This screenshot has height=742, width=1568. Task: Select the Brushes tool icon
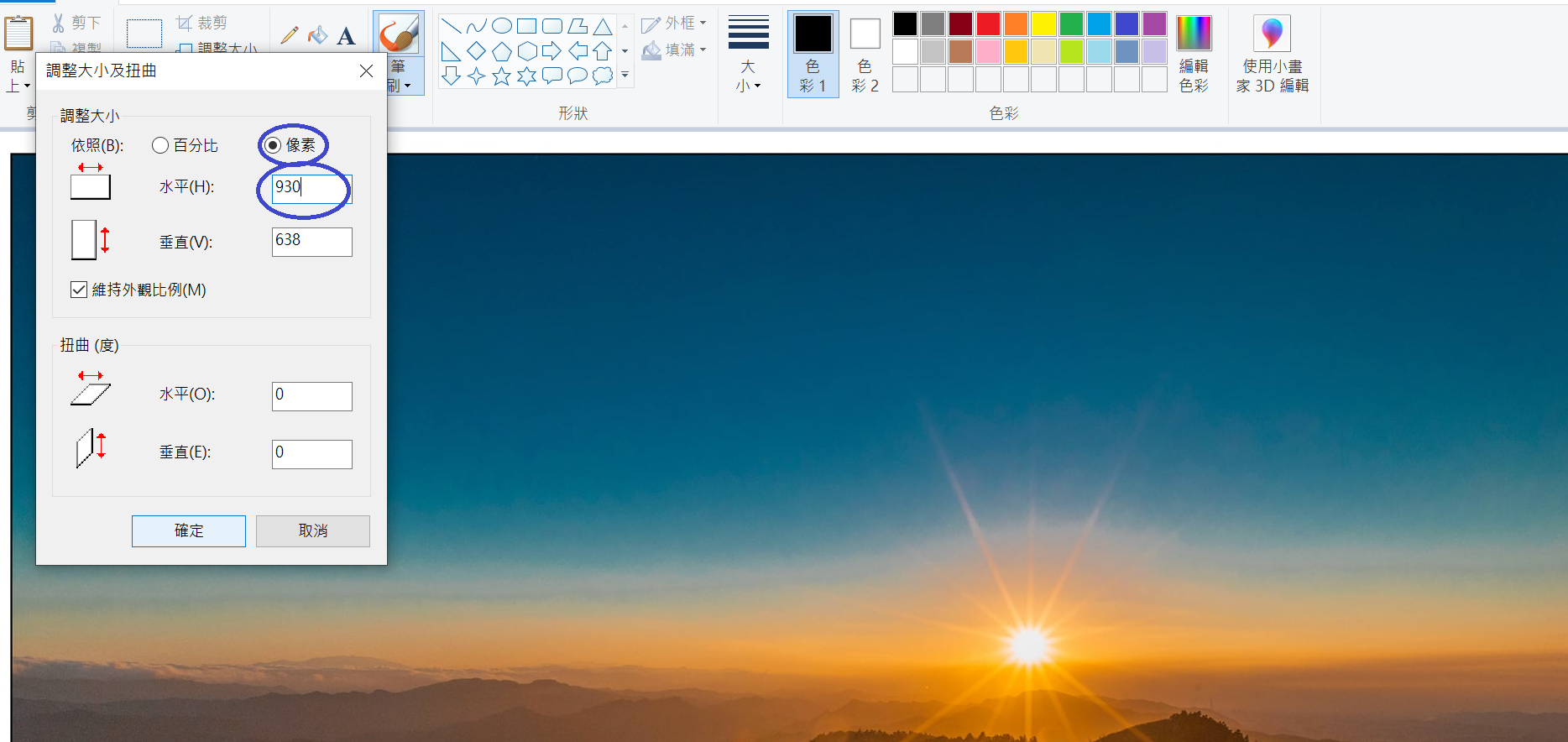click(x=399, y=34)
